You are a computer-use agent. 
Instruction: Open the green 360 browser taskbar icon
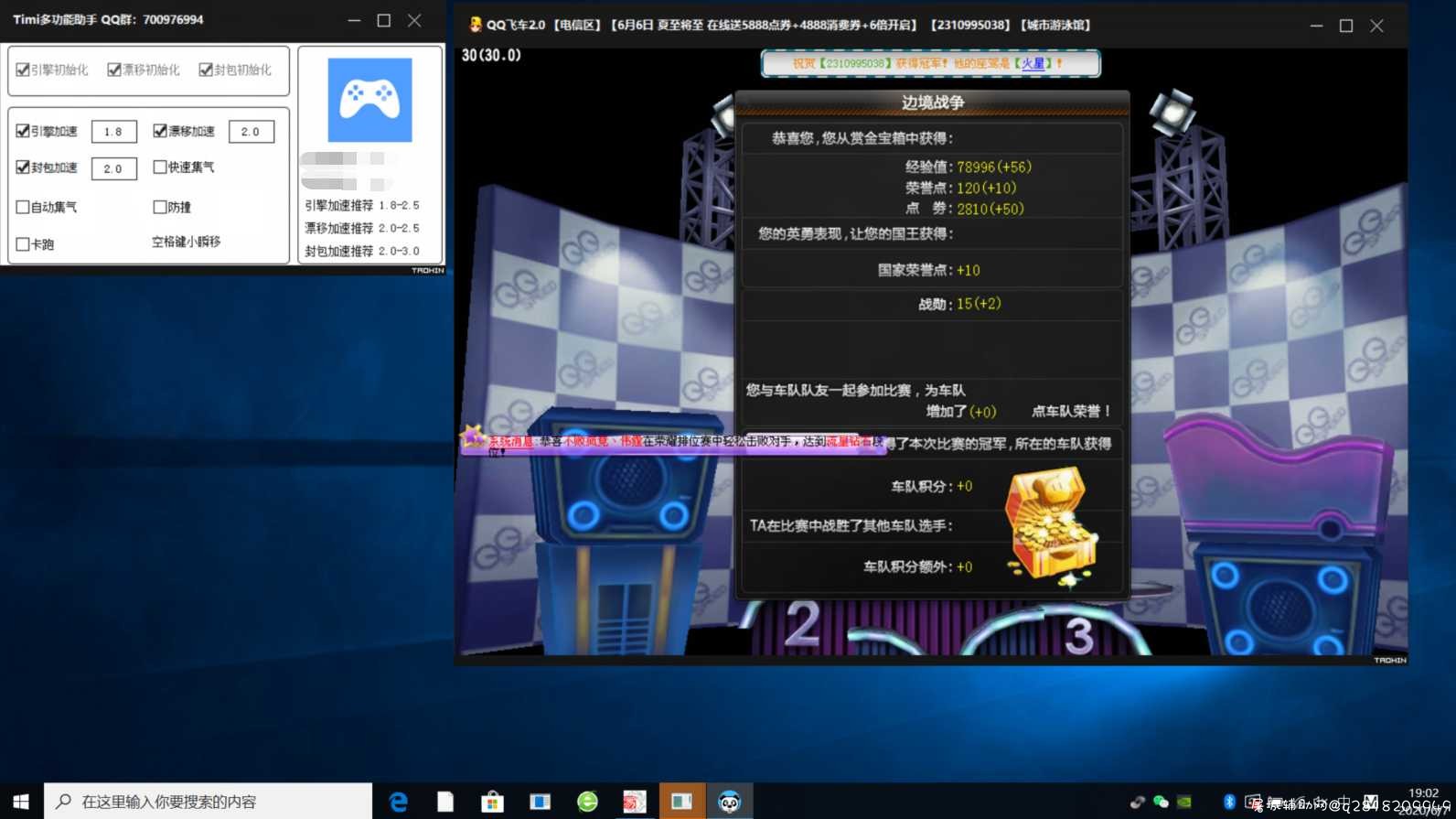(588, 802)
